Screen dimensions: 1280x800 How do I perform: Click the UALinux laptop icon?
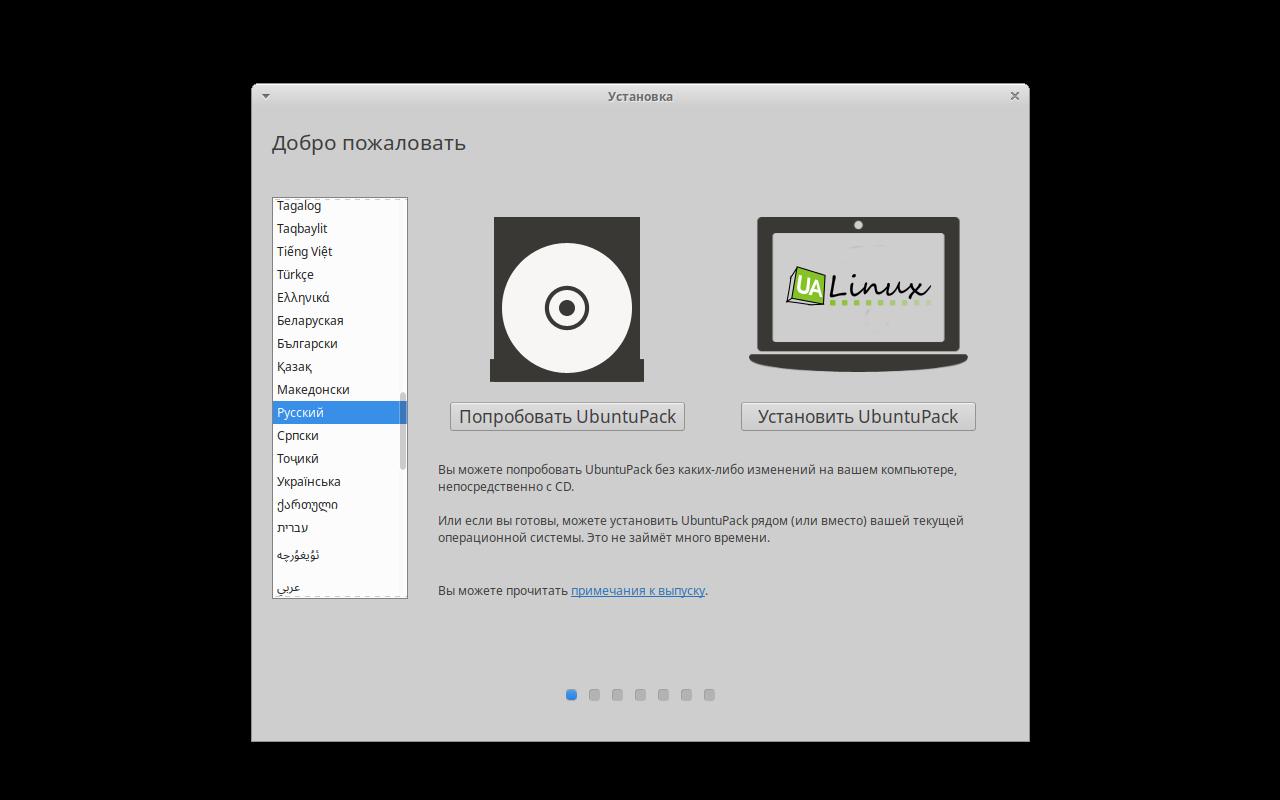[858, 294]
